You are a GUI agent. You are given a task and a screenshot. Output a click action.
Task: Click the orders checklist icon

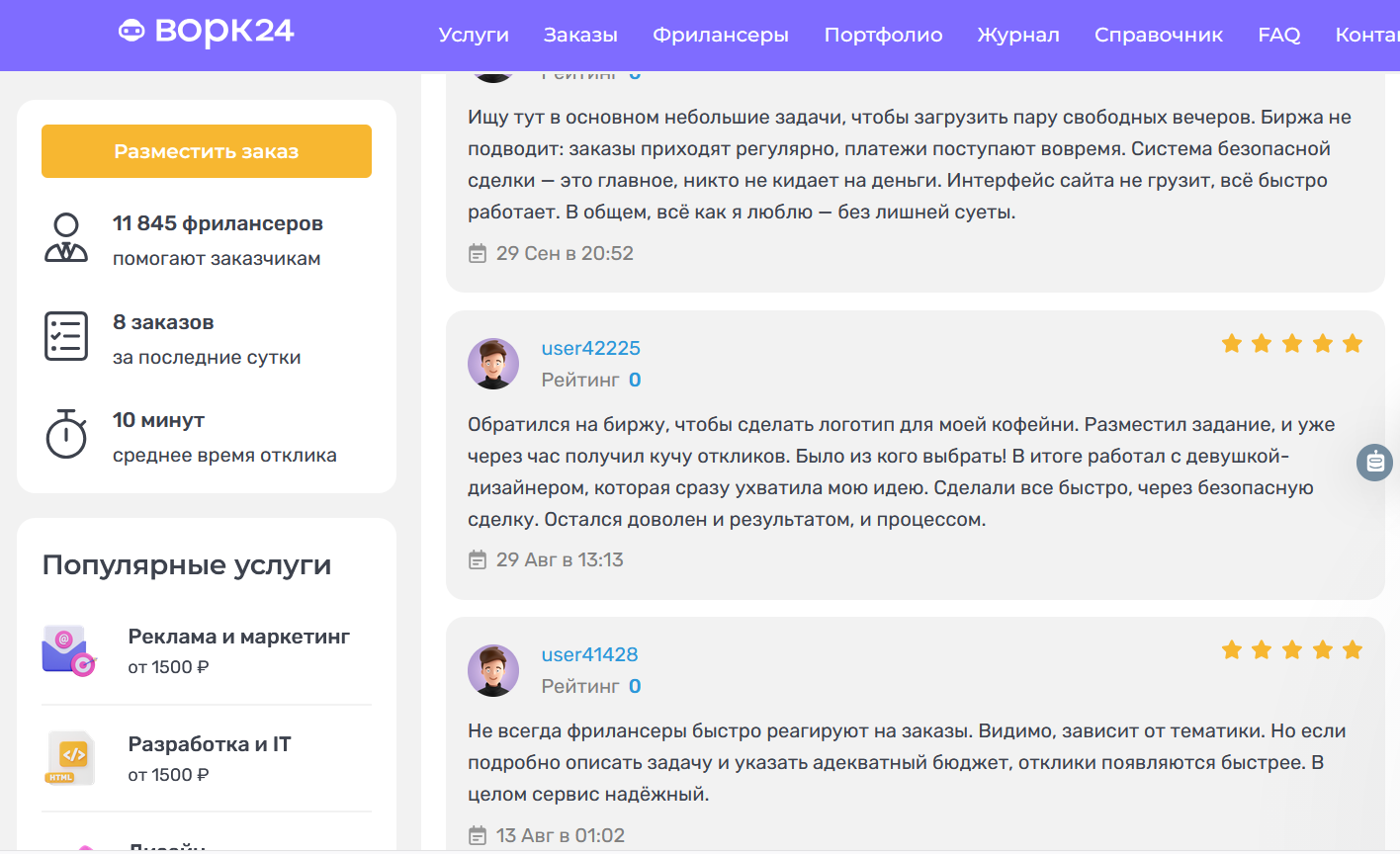66,336
